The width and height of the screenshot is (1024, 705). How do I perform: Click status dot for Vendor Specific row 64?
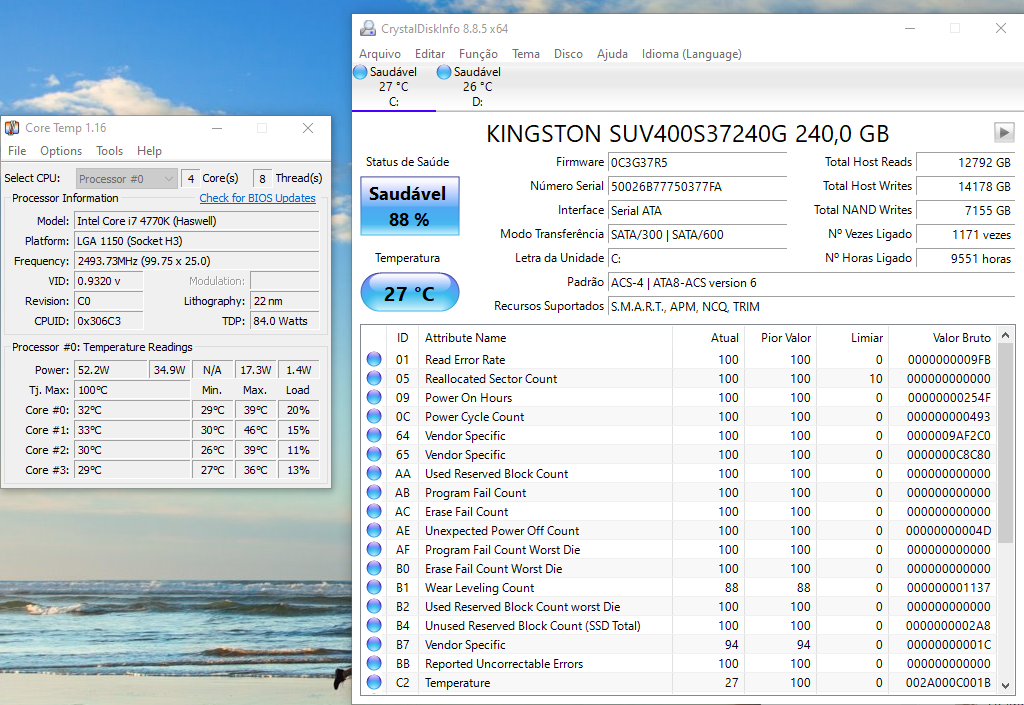click(374, 435)
